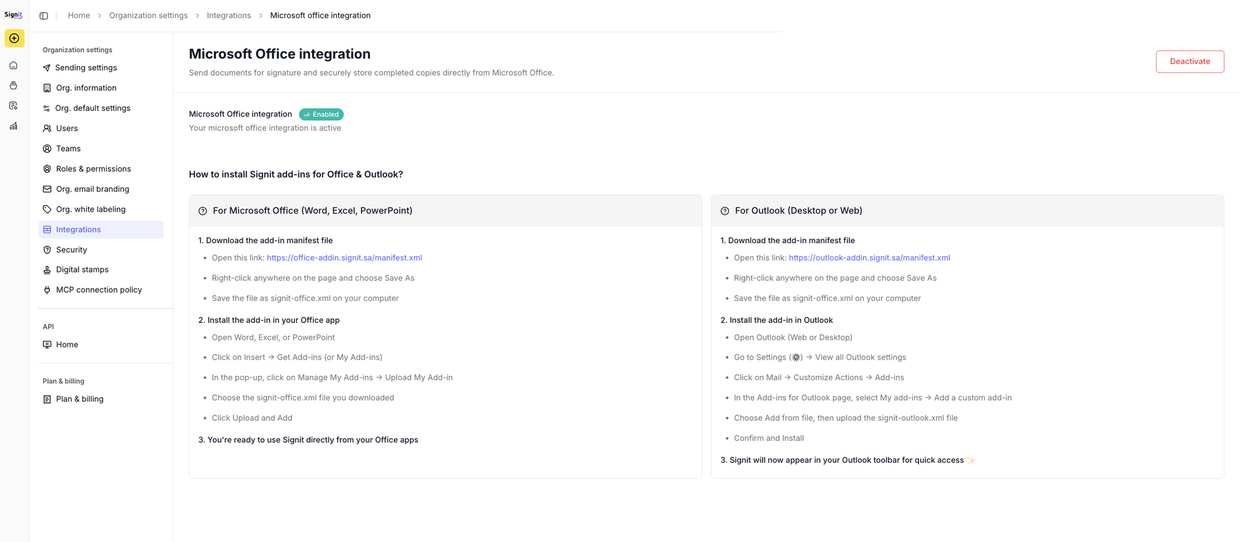Click 'Click on Mail → Customize Actions → Add-ins' step
1240x542 pixels.
point(819,378)
